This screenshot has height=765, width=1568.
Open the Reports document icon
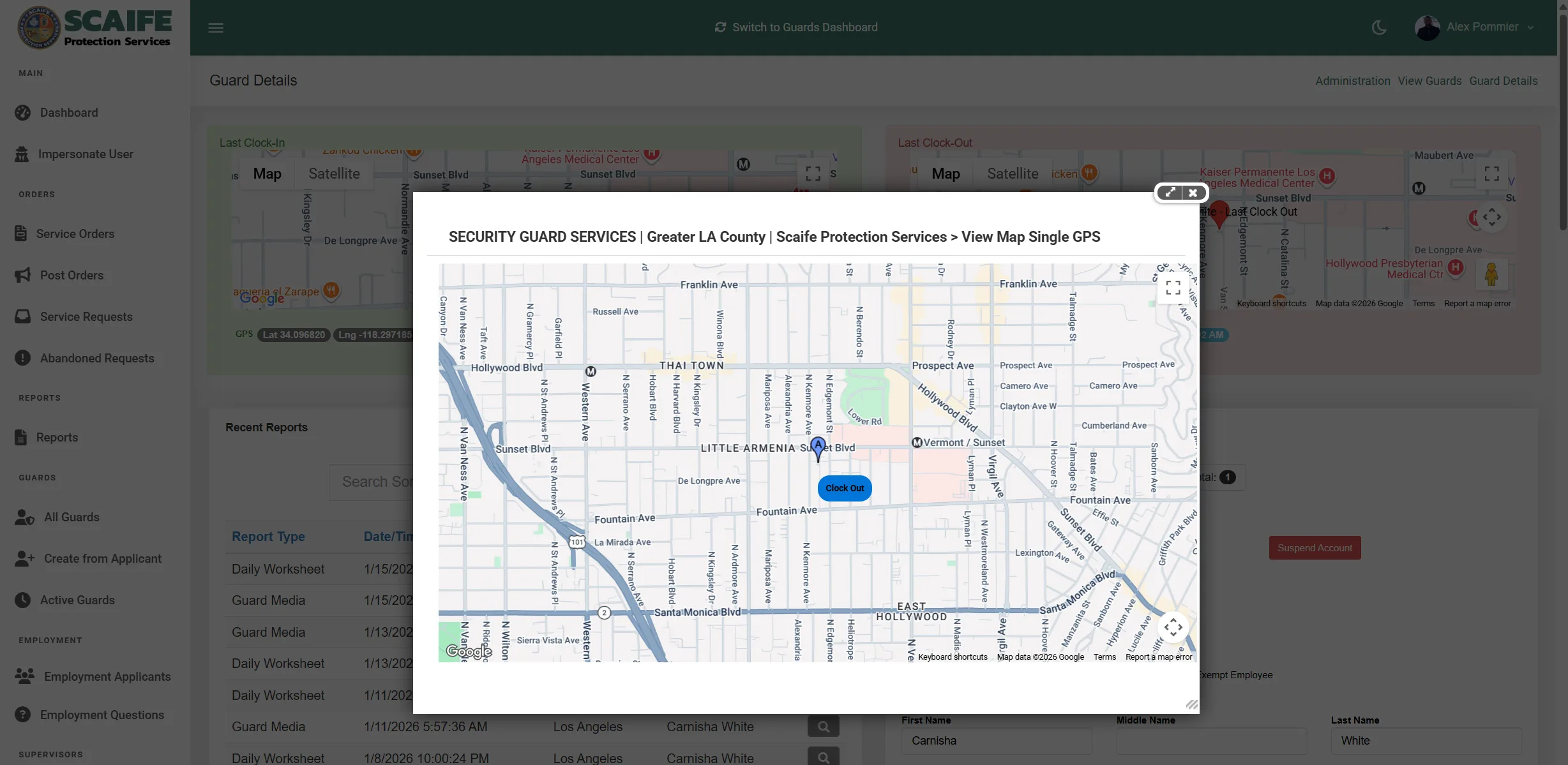tap(21, 438)
